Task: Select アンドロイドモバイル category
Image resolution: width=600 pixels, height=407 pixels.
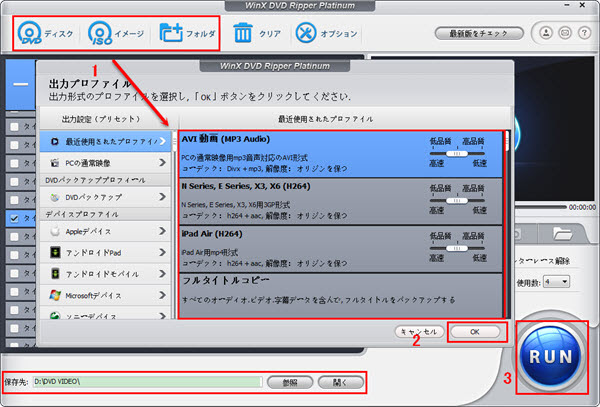Action: point(105,274)
